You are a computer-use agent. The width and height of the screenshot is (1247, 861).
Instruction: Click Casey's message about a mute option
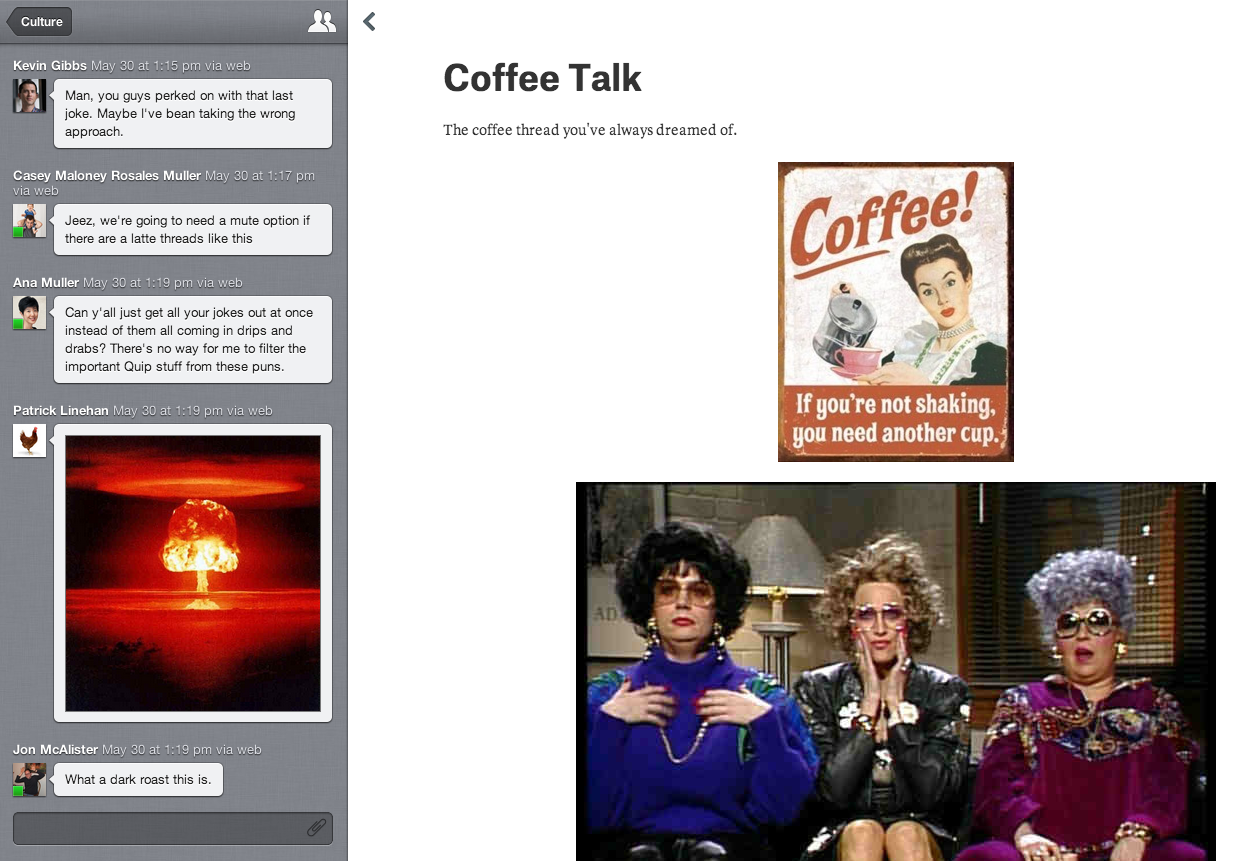pos(193,230)
